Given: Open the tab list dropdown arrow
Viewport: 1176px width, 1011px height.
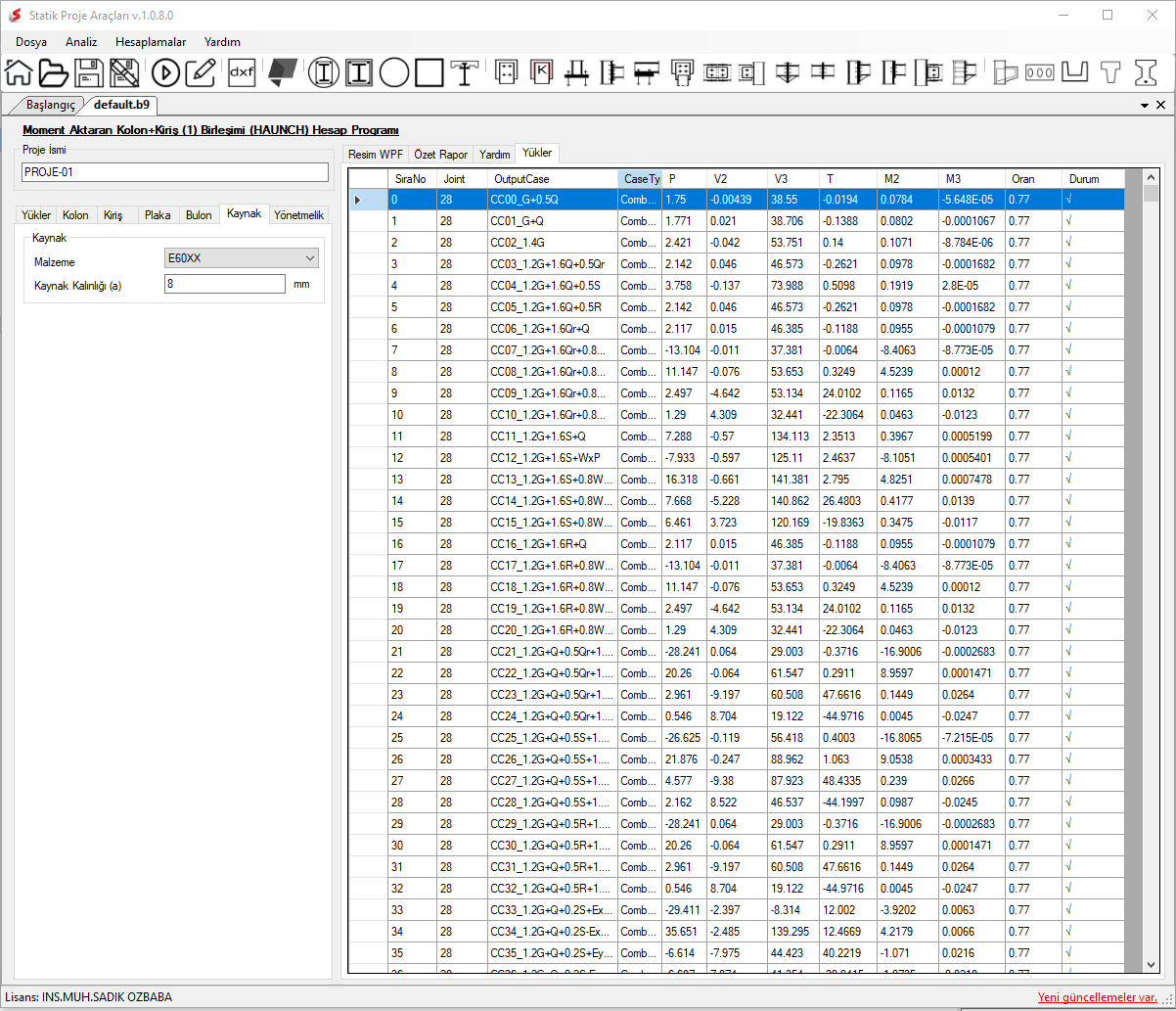Looking at the screenshot, I should (1145, 105).
